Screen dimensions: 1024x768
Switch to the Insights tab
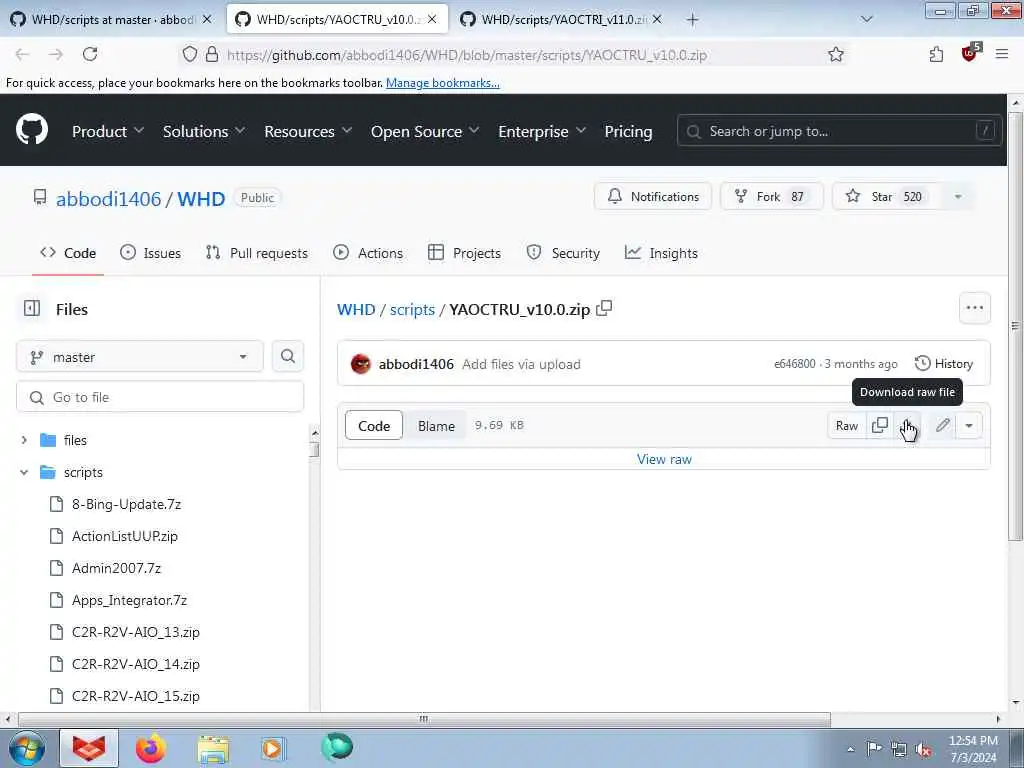[x=661, y=253]
